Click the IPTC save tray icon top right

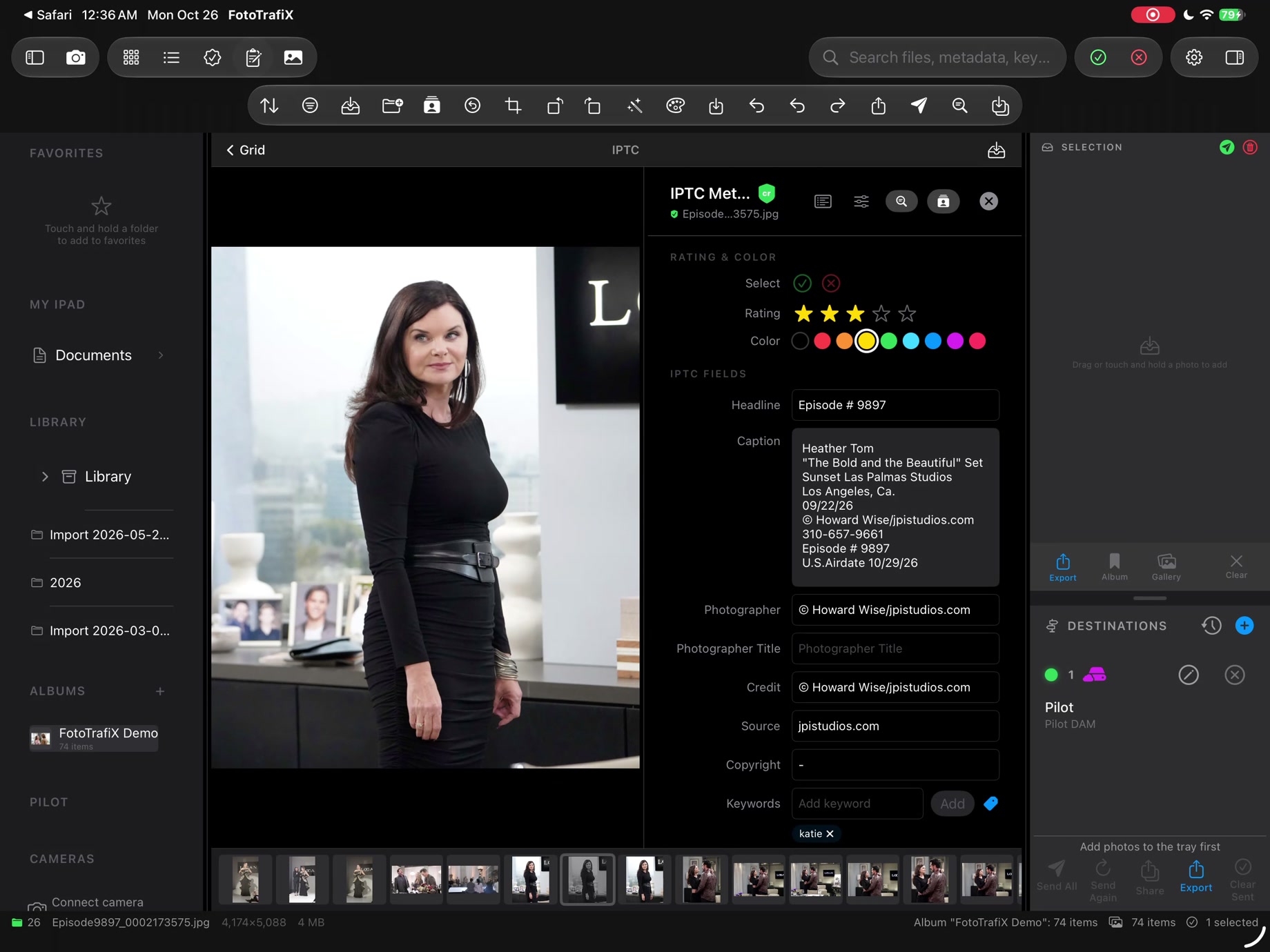996,150
